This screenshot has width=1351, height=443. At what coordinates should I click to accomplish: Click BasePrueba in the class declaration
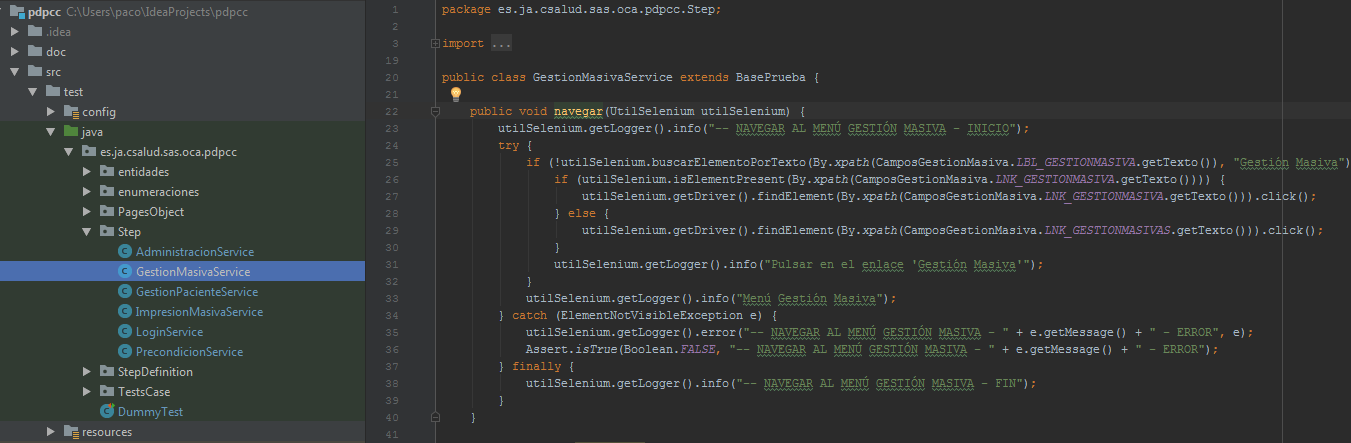point(771,77)
